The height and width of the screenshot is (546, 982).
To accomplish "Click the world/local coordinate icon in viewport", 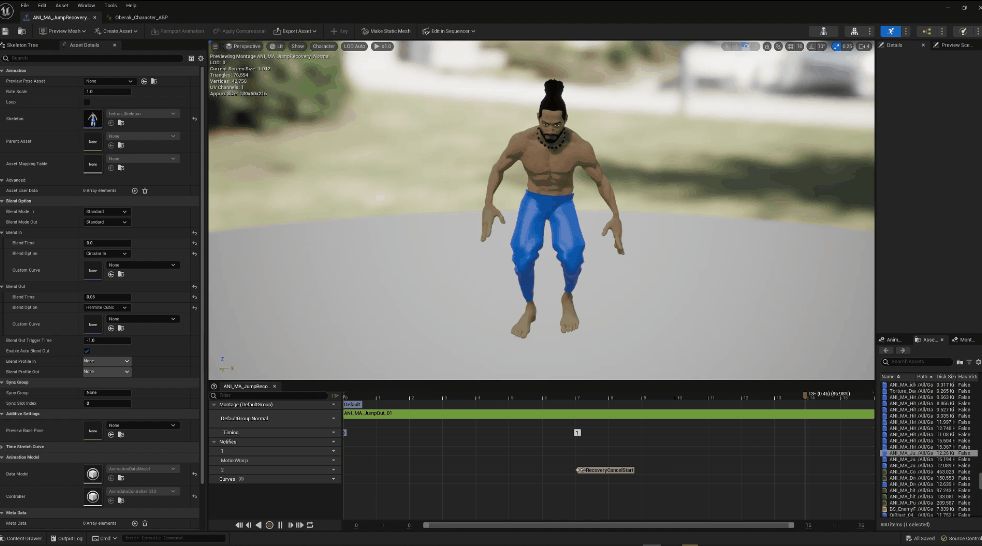I will (x=767, y=46).
